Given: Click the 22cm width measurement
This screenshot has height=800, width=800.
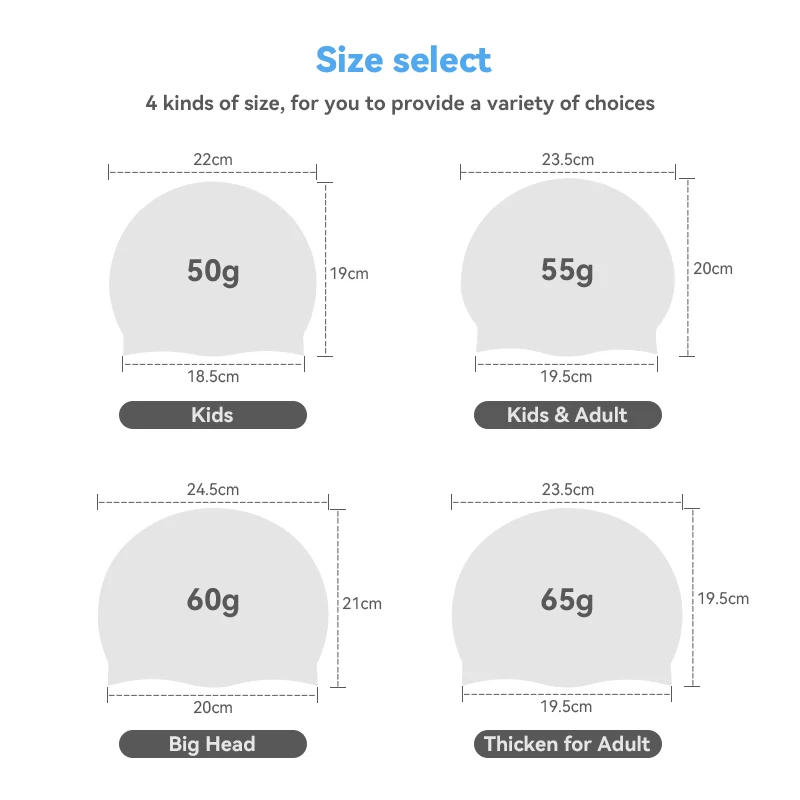Looking at the screenshot, I should tap(213, 160).
